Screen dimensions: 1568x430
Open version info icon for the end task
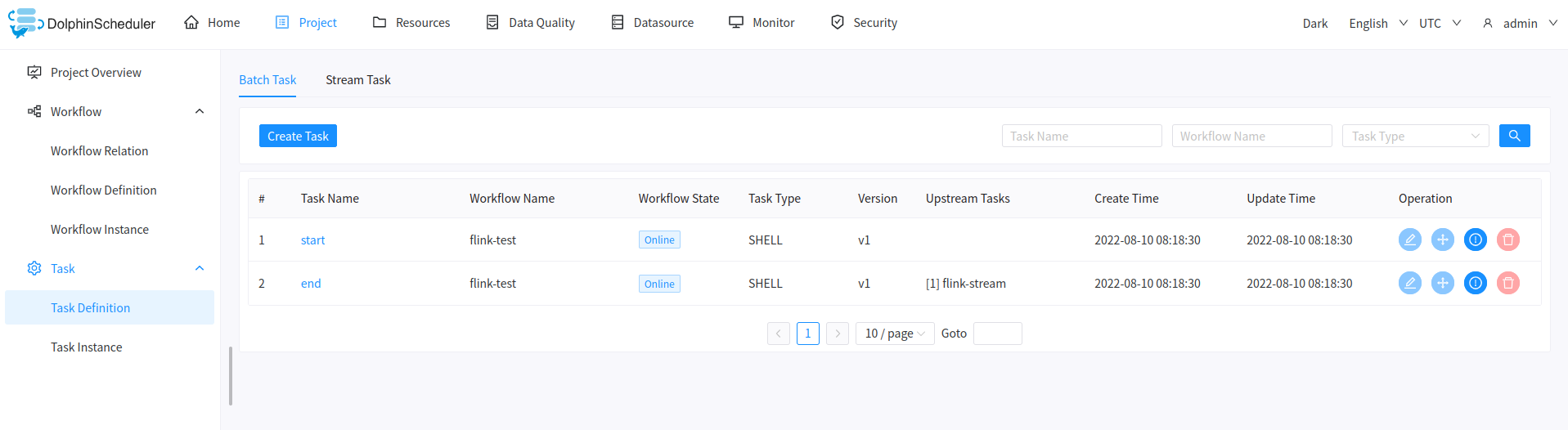tap(1475, 283)
